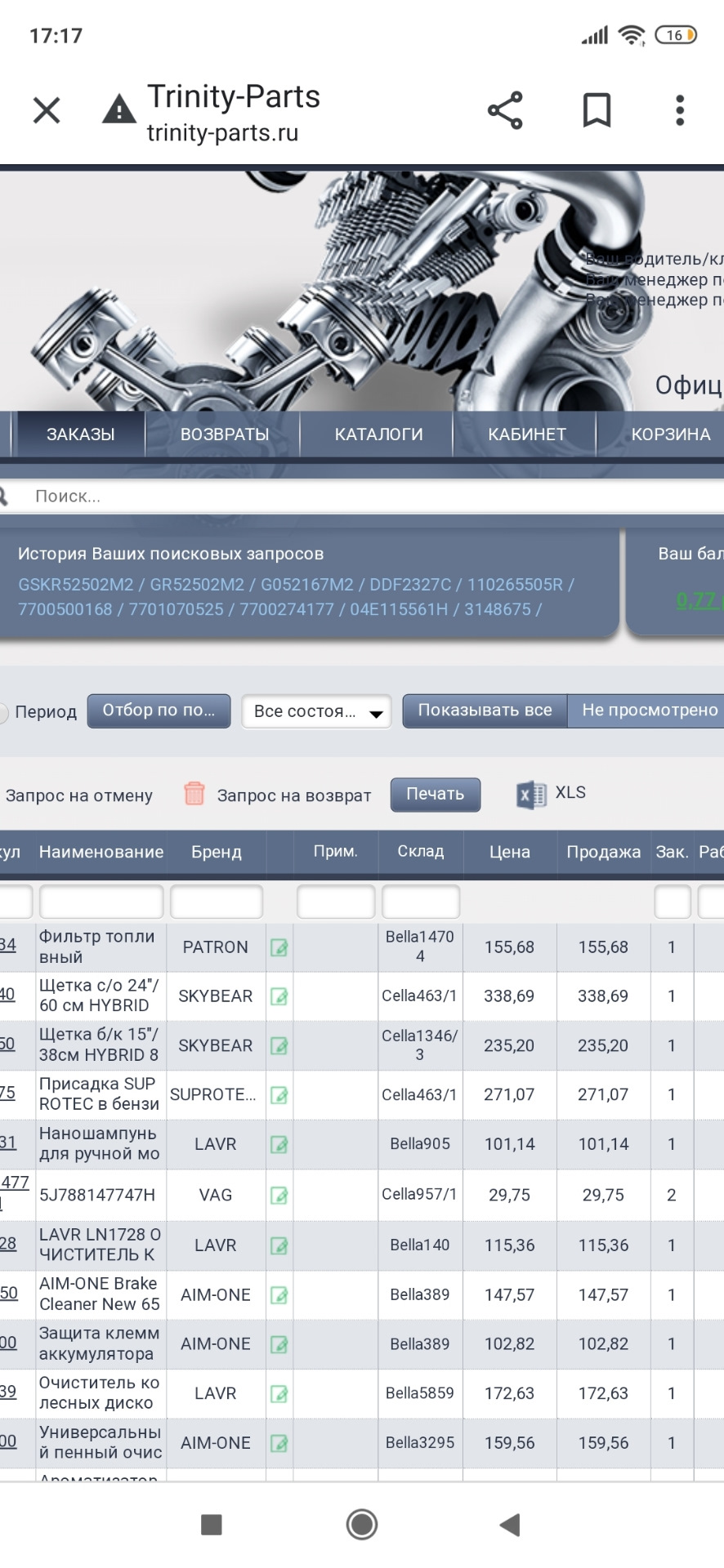Tap the battery indicator showing 16
This screenshot has height=1568, width=724.
click(x=676, y=35)
